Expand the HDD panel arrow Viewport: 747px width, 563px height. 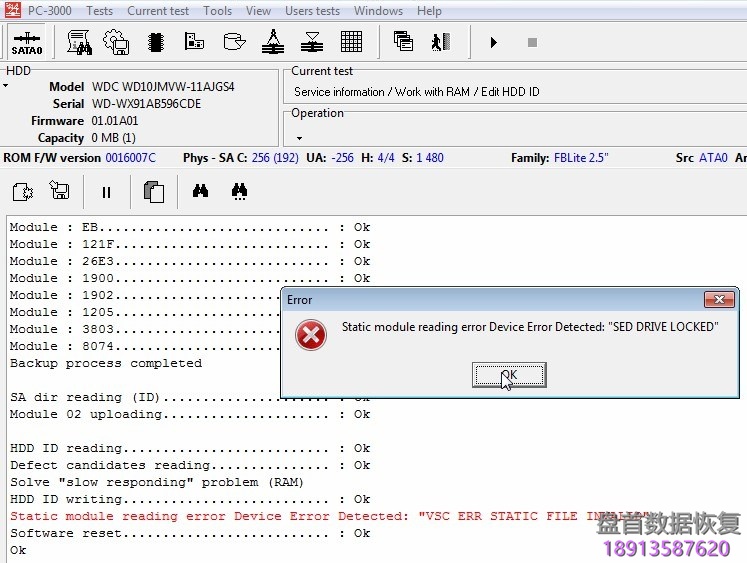[x=6, y=86]
